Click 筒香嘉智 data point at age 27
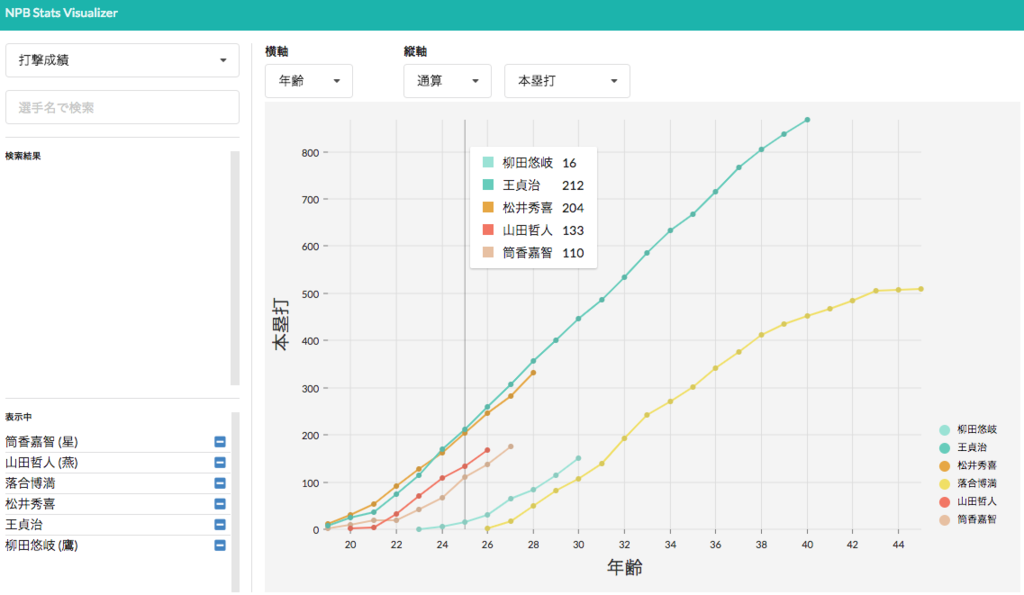 (511, 447)
